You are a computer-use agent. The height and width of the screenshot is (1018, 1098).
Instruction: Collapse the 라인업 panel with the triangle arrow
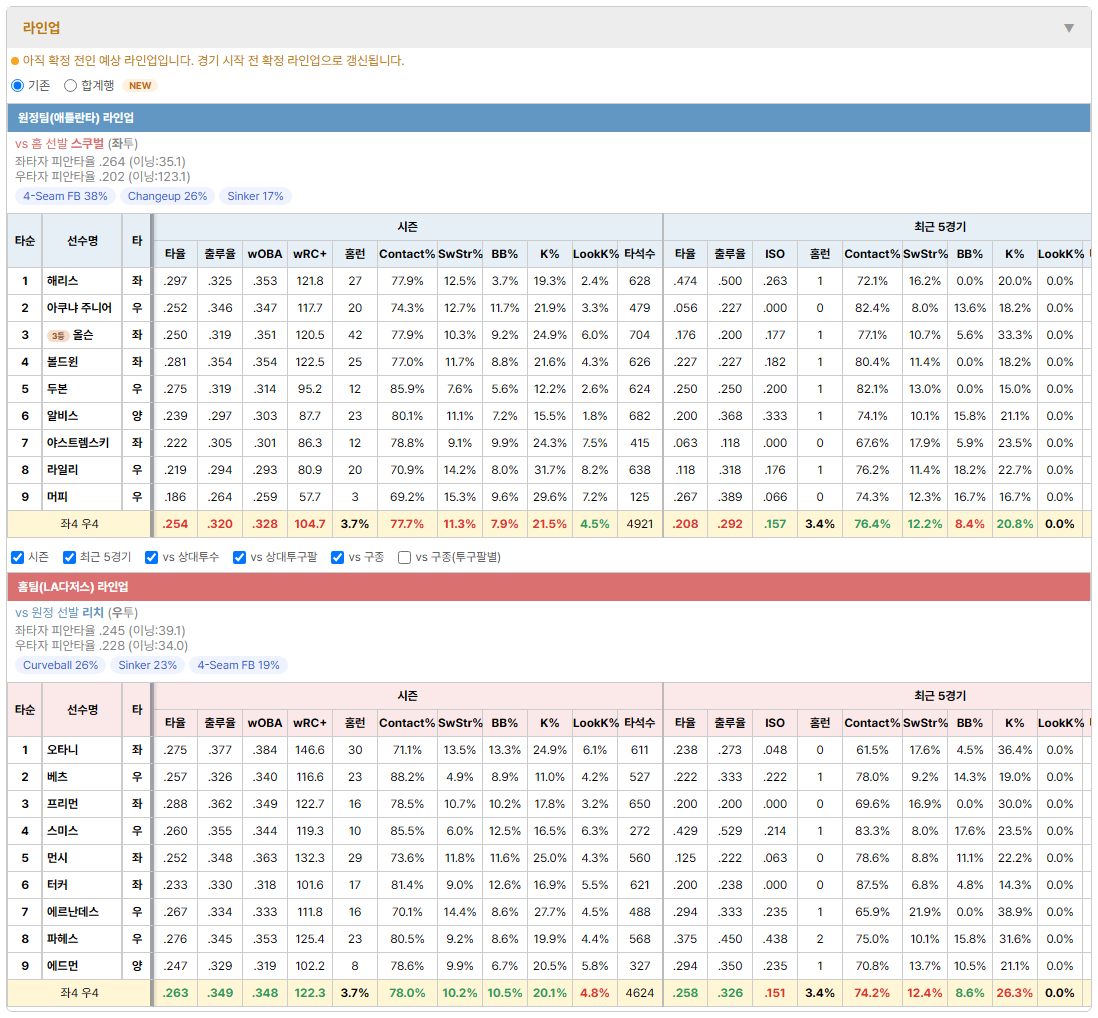tap(1069, 28)
